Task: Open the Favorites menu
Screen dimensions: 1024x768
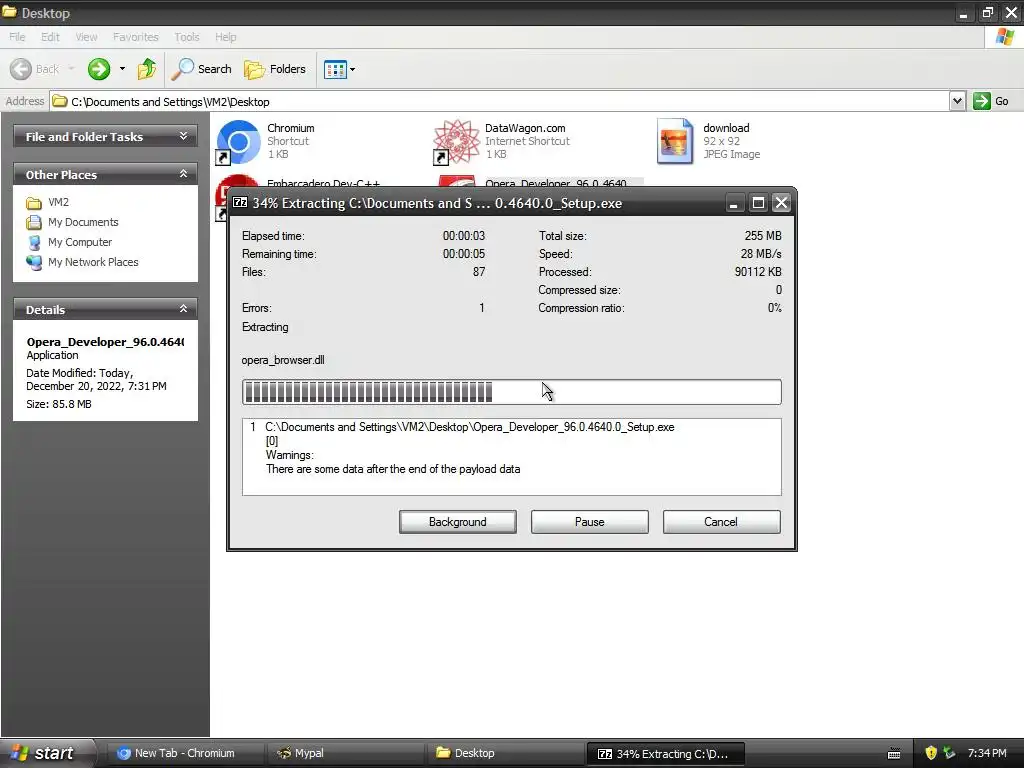Action: 136,37
